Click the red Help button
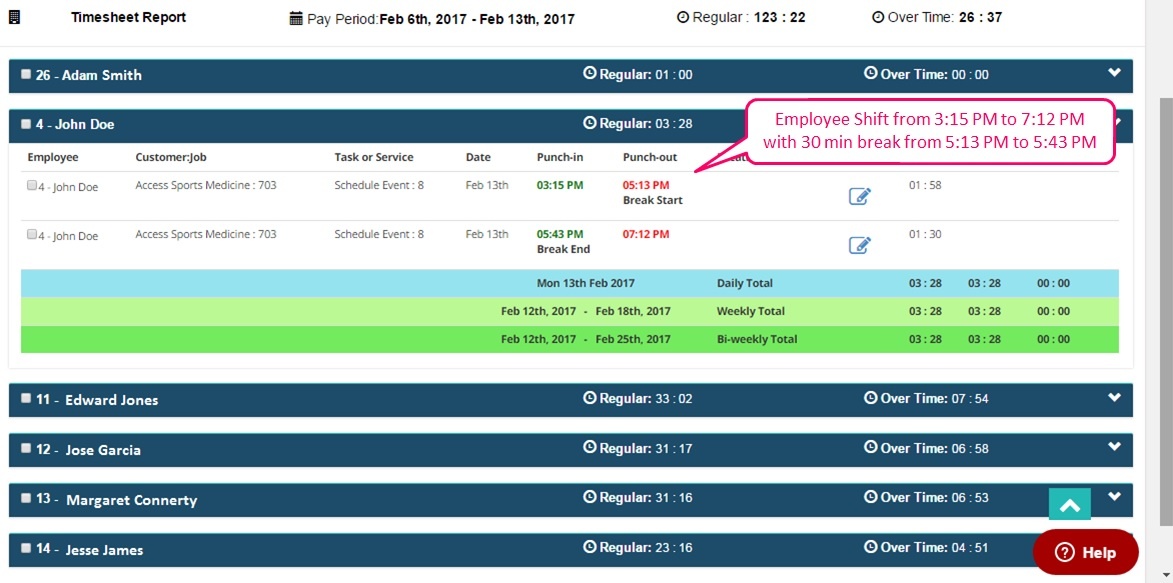 coord(1085,552)
